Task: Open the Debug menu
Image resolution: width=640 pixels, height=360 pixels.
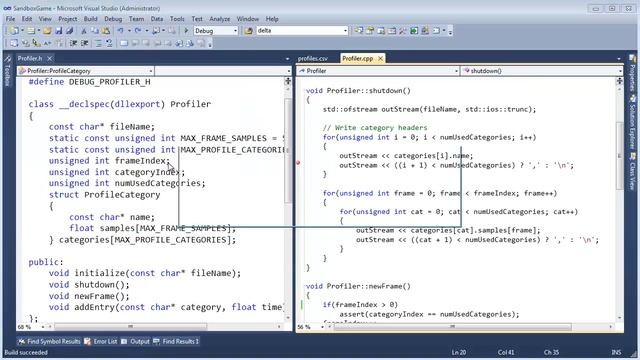Action: 113,19
